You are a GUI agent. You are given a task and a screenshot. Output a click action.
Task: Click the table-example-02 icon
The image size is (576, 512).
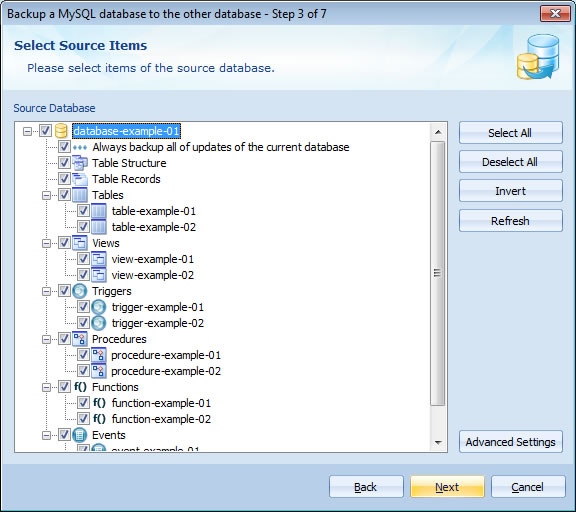(x=99, y=227)
